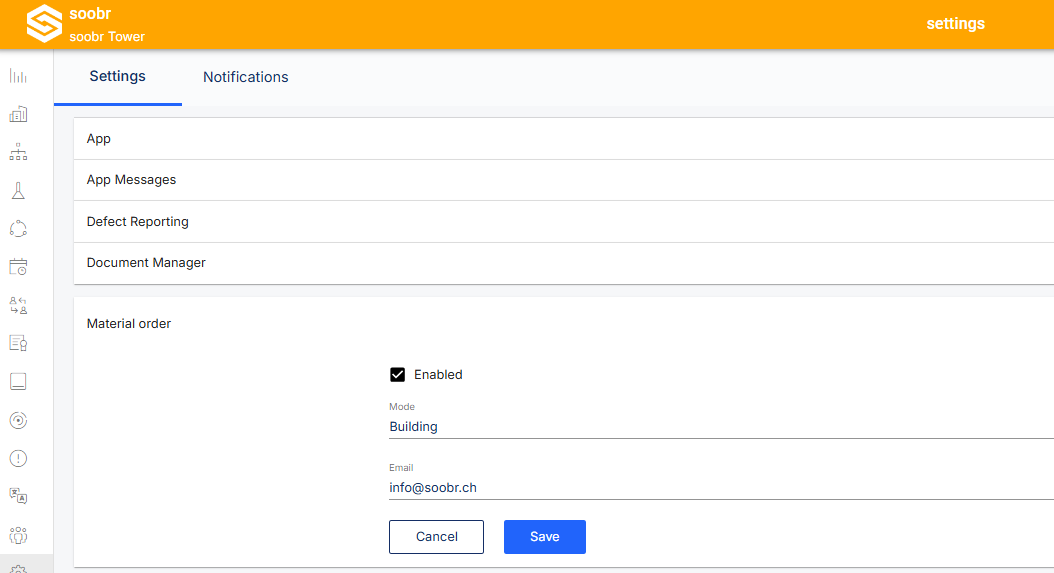Click the calendar with clock icon
Image resolution: width=1054 pixels, height=573 pixels.
[x=18, y=267]
